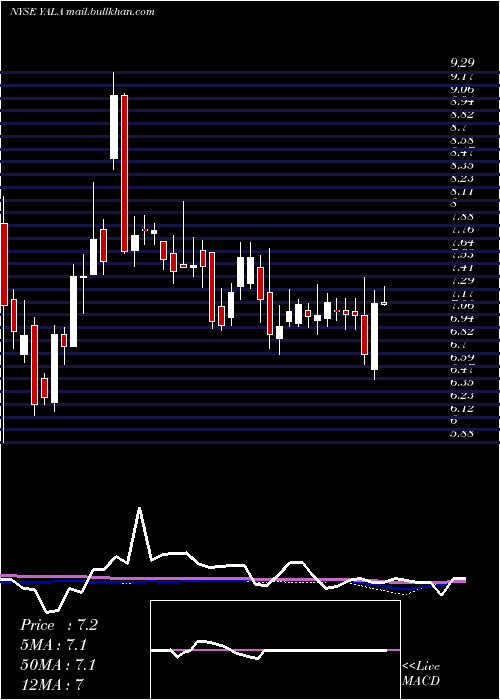Click the 5MA : 7.1 readout

[54, 645]
